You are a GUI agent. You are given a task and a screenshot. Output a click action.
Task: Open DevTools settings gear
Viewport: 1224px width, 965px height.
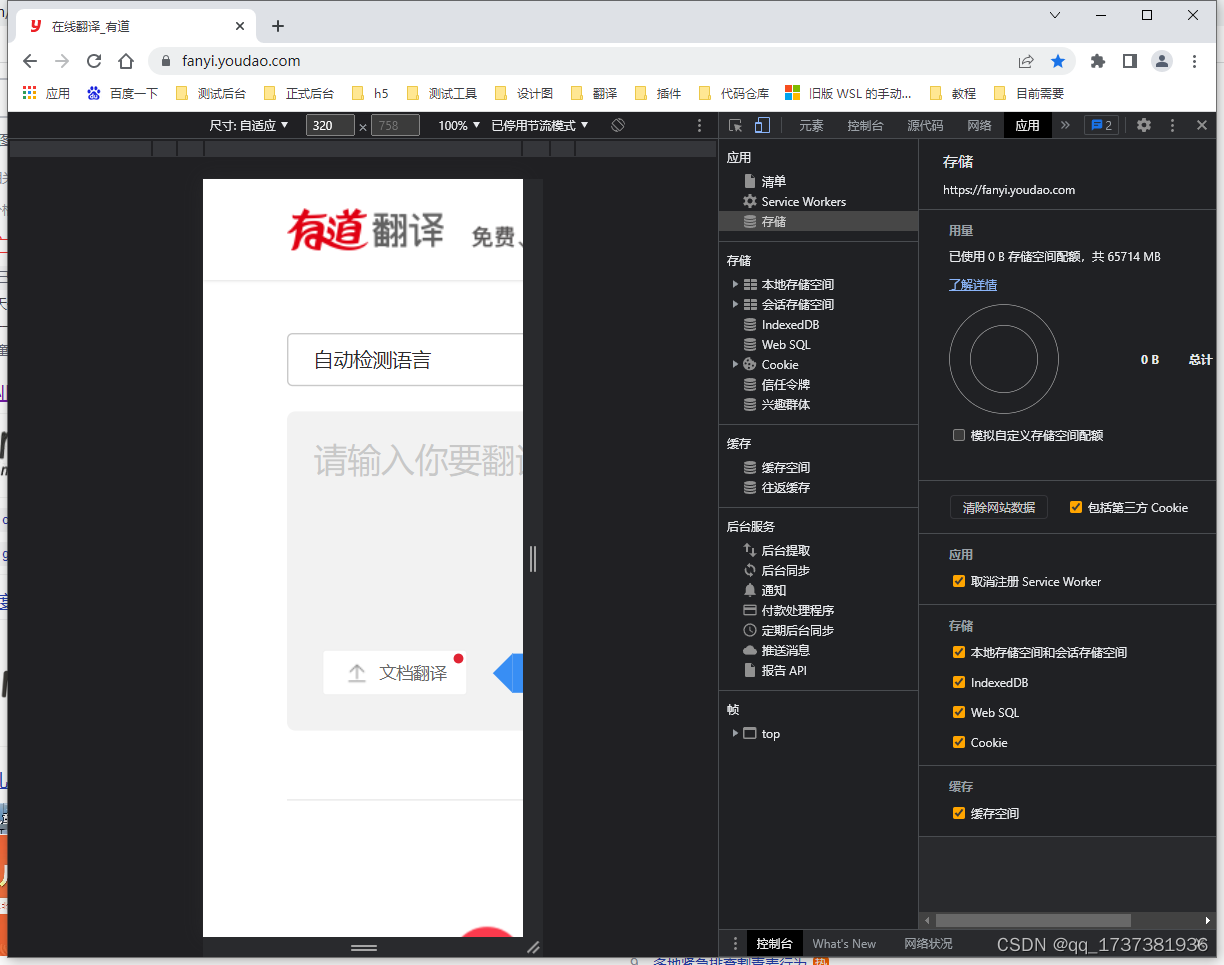pos(1143,125)
